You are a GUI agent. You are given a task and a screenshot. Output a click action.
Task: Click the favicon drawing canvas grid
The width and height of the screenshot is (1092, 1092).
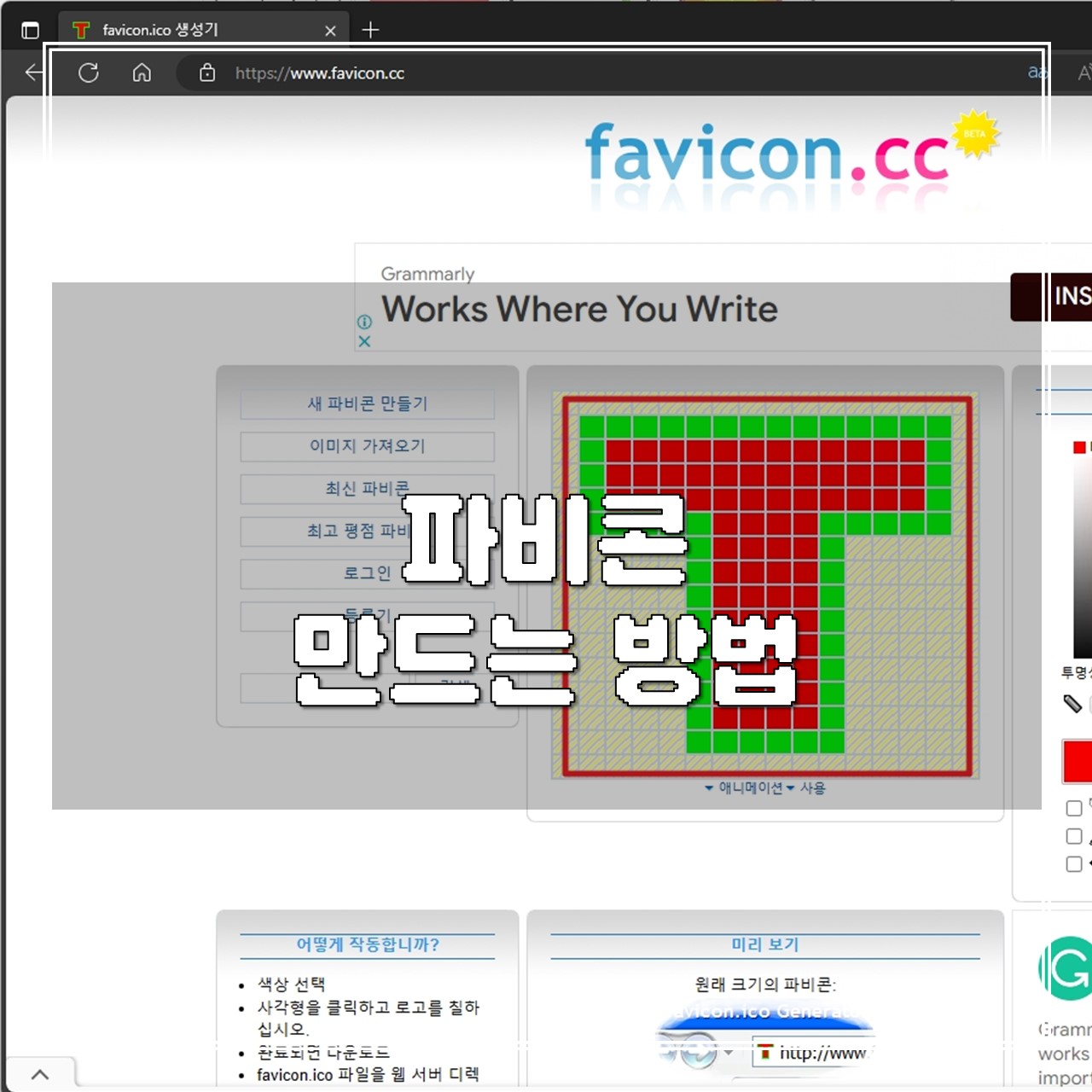coord(765,585)
